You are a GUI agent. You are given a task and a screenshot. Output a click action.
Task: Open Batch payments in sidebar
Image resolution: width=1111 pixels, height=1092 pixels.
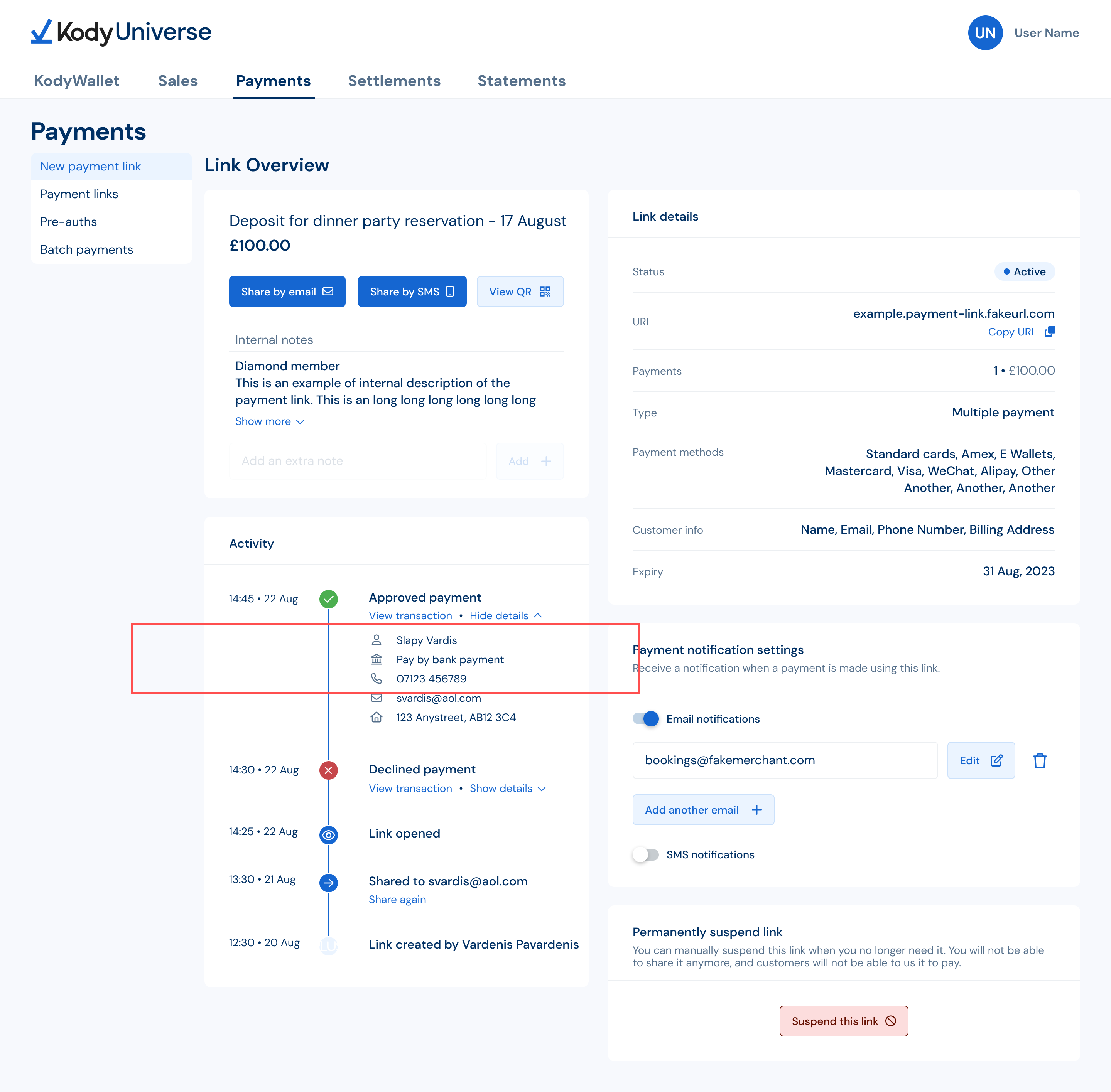111,249
